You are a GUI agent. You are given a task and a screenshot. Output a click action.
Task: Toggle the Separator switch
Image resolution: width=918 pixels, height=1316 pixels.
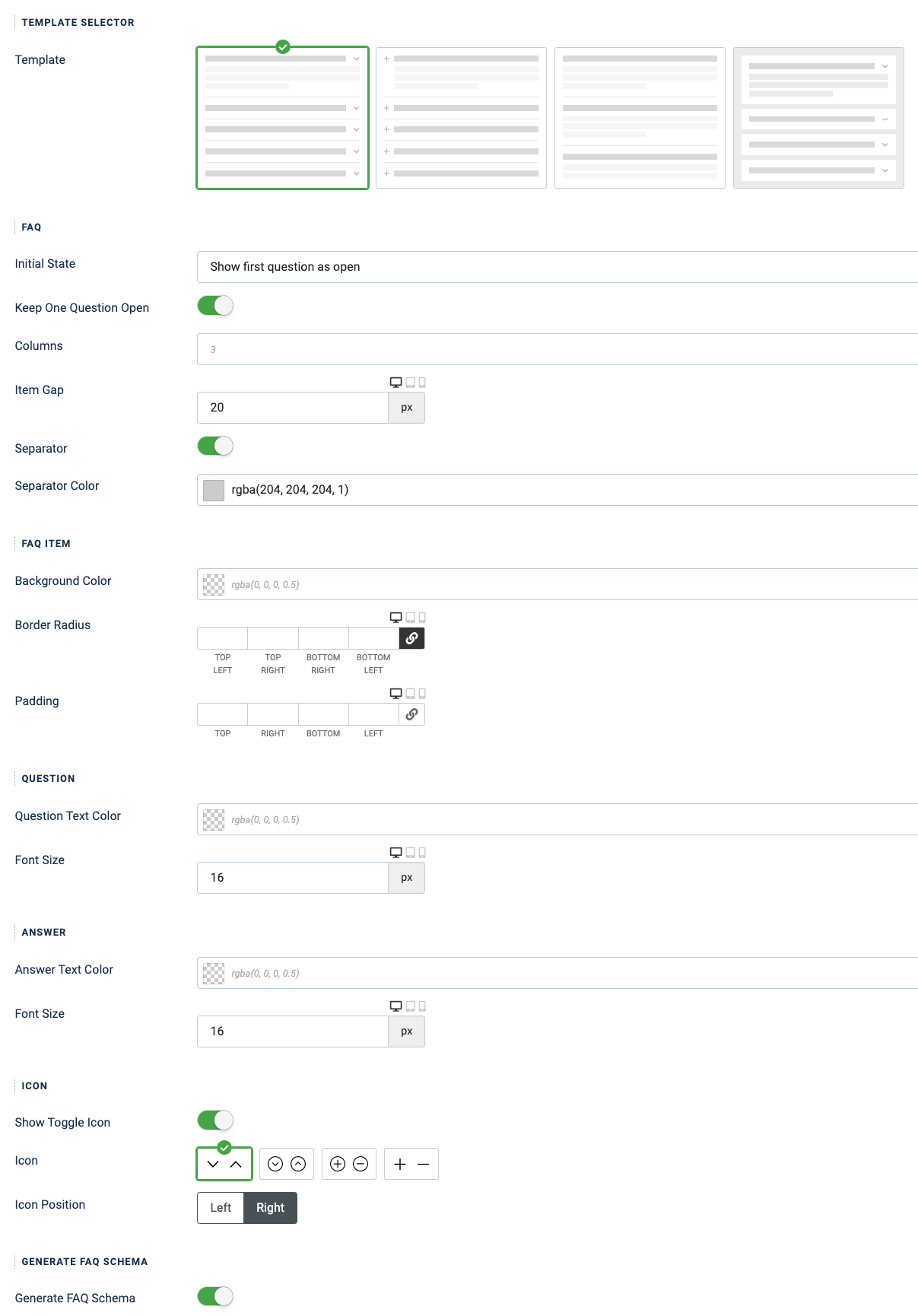pyautogui.click(x=215, y=446)
